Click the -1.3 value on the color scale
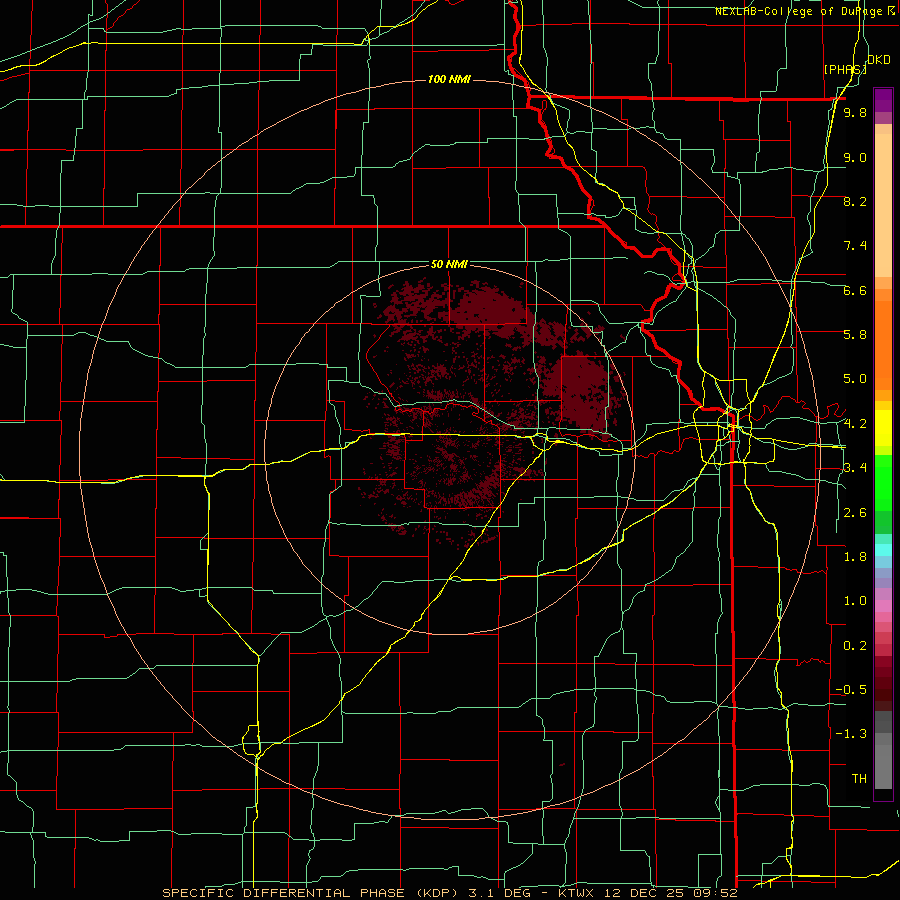This screenshot has height=900, width=900. coord(851,734)
